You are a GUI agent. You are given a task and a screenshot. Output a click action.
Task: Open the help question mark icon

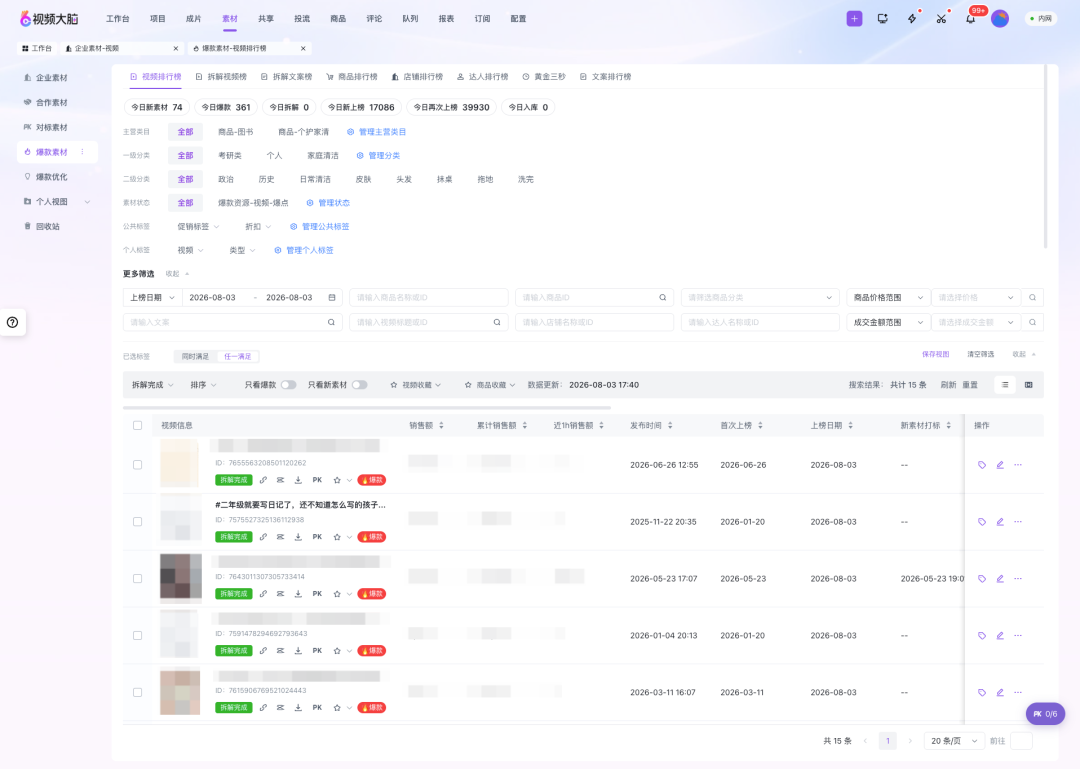pos(12,322)
